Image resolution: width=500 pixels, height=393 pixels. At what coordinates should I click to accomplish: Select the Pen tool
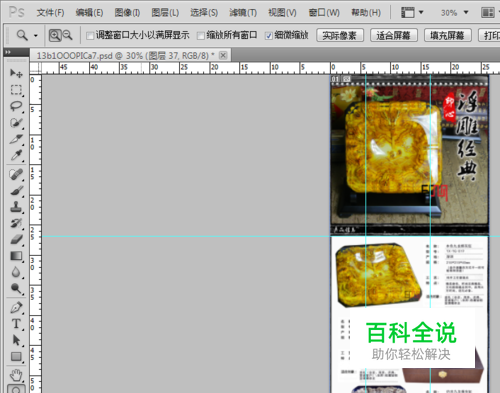pos(16,308)
